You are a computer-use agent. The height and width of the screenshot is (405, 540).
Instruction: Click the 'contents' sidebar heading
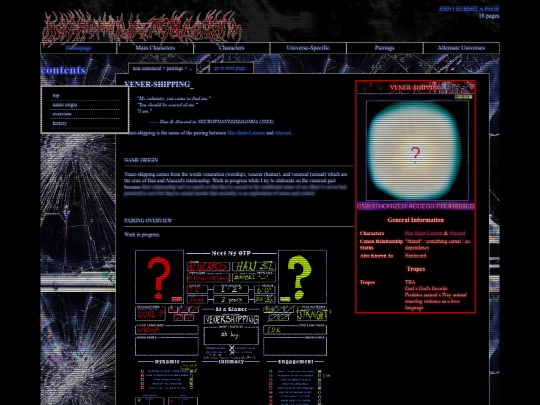pyautogui.click(x=63, y=70)
